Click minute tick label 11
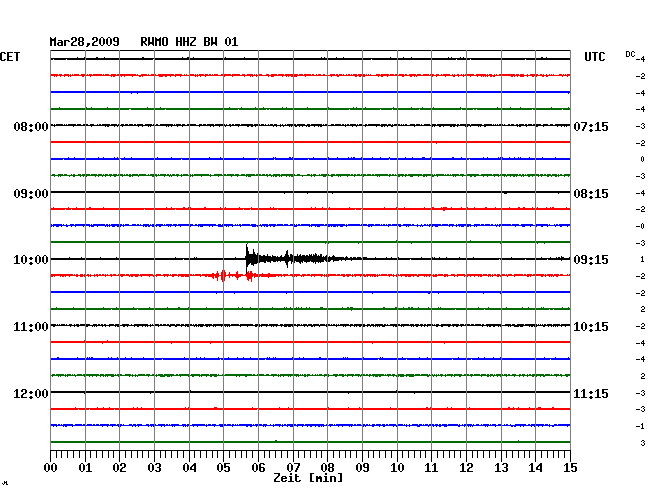Viewport: 650px width, 494px height. 431,468
